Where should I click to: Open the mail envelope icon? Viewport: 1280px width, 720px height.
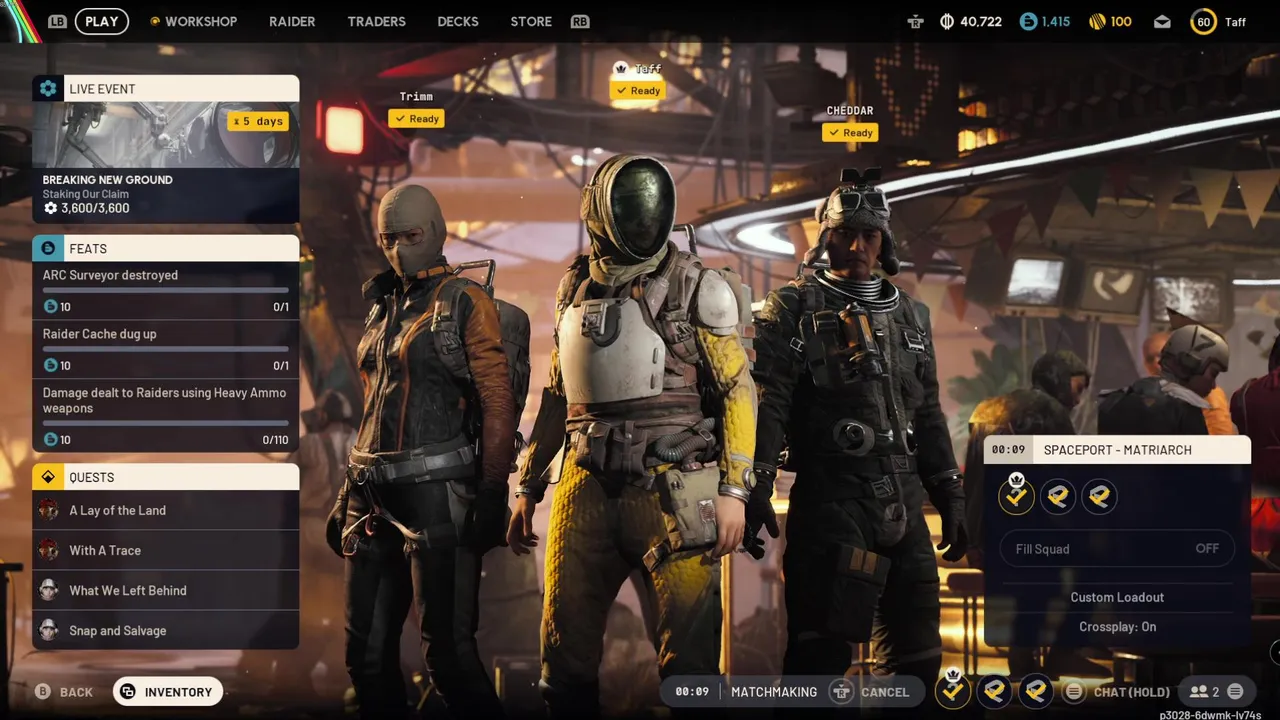(1162, 21)
